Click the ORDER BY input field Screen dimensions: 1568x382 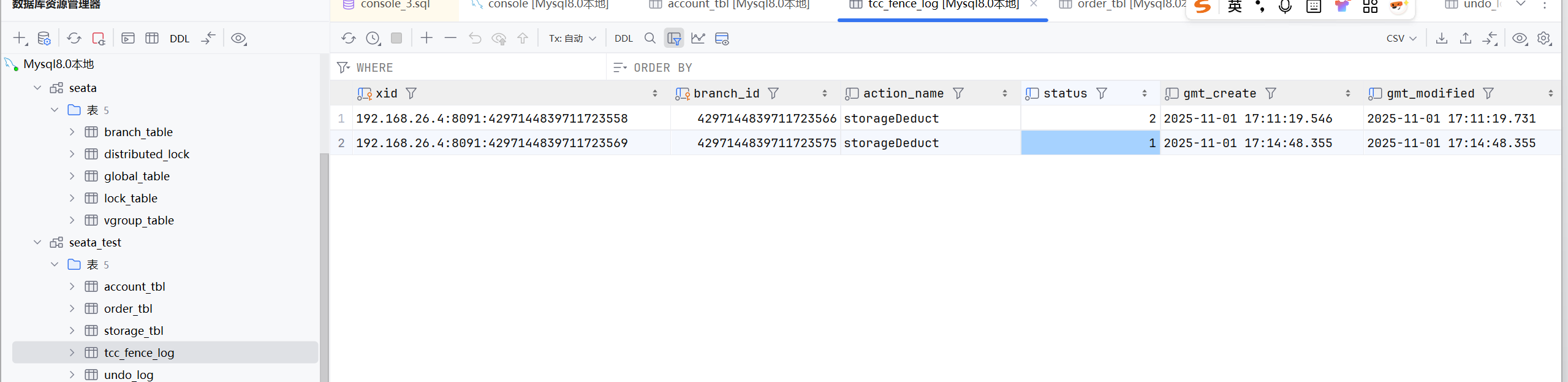1085,67
